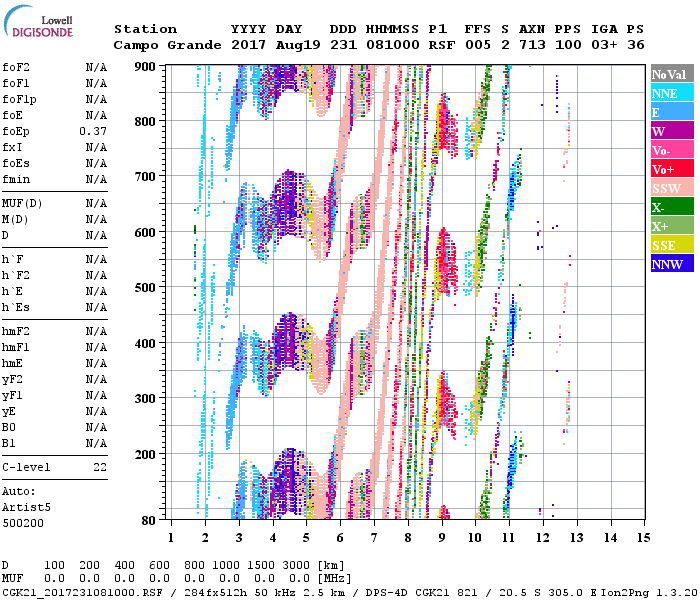Viewport: 700px width, 600px height.
Task: Click the h`Es parameter label
Action: [16, 308]
